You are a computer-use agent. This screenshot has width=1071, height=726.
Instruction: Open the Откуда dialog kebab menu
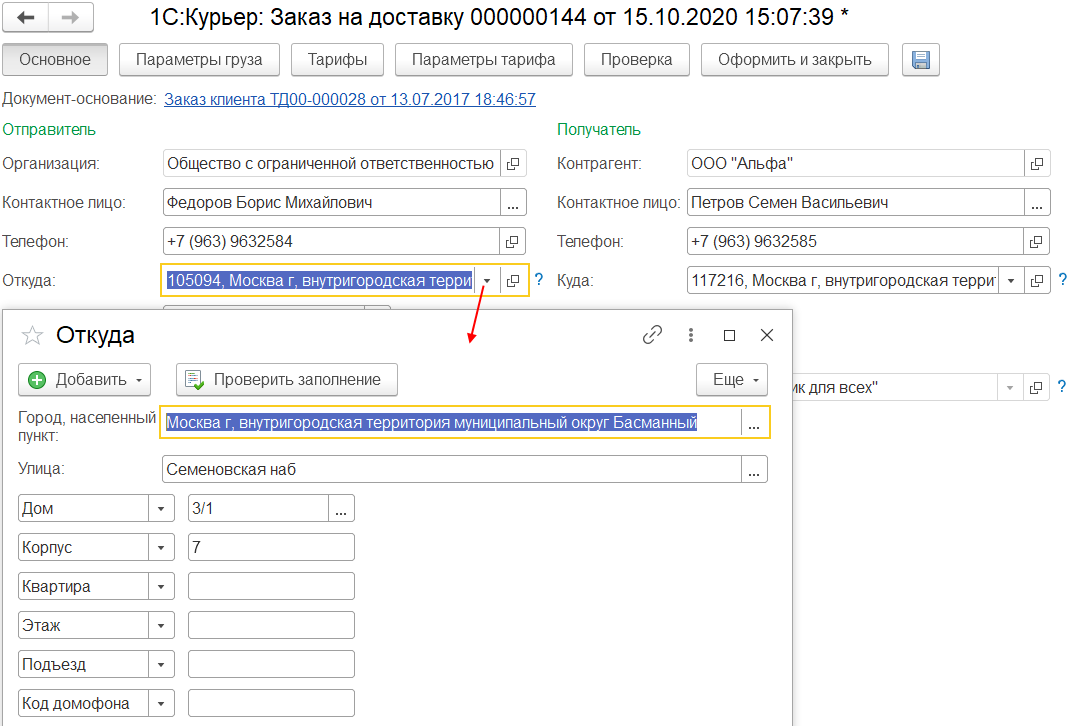pos(690,335)
